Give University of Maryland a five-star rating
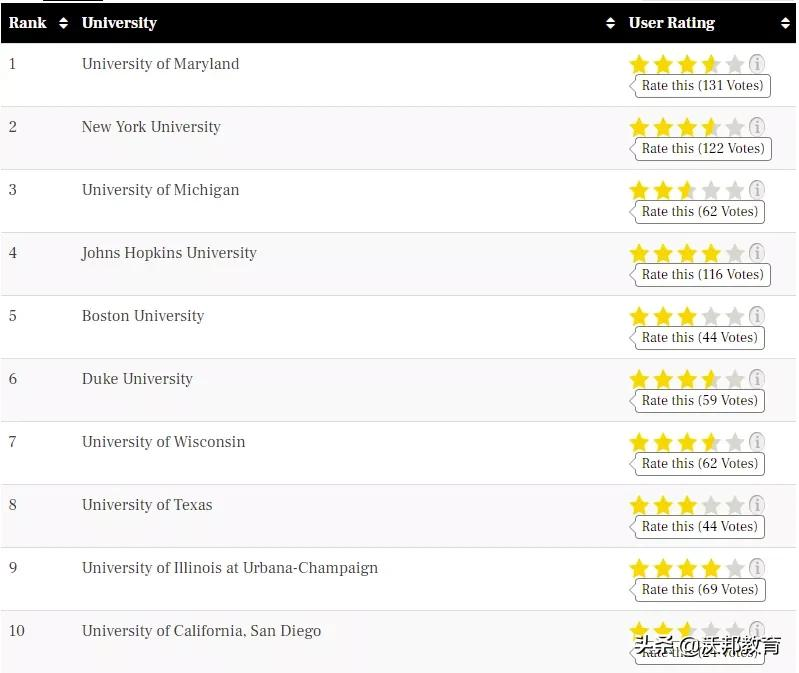799x673 pixels. coord(735,65)
